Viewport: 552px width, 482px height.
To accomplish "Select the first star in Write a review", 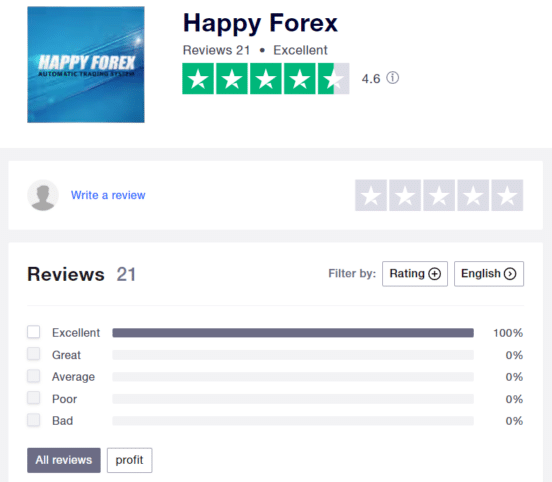I will [x=371, y=195].
